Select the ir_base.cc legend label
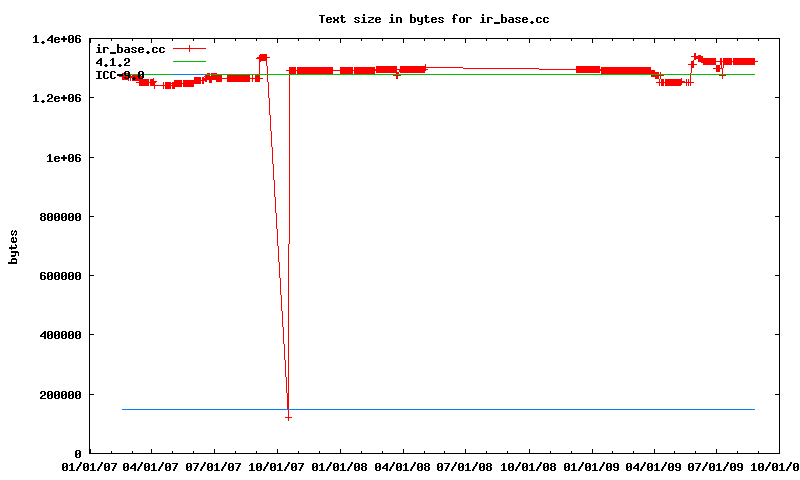 [x=129, y=49]
